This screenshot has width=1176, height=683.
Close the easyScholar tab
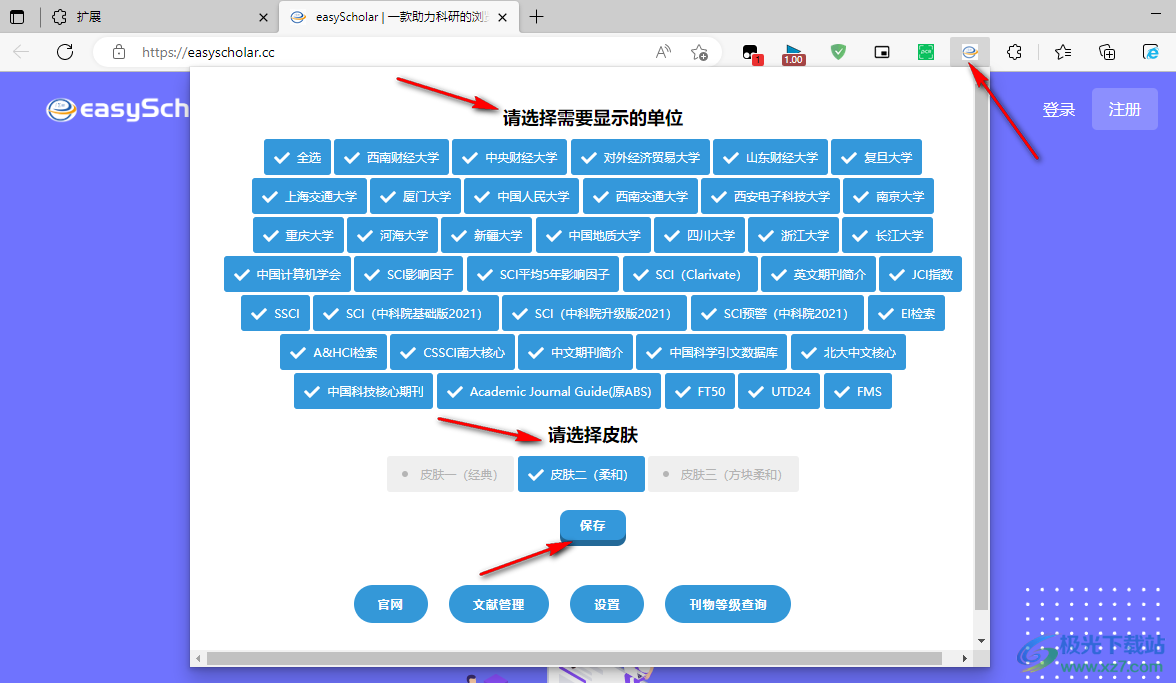click(x=502, y=17)
